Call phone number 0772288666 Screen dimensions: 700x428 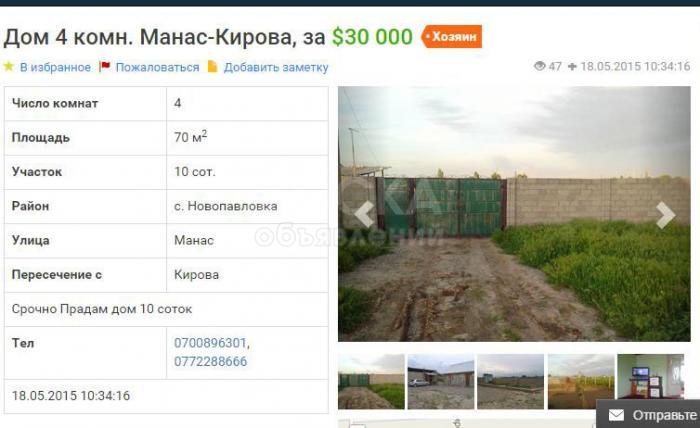210,361
